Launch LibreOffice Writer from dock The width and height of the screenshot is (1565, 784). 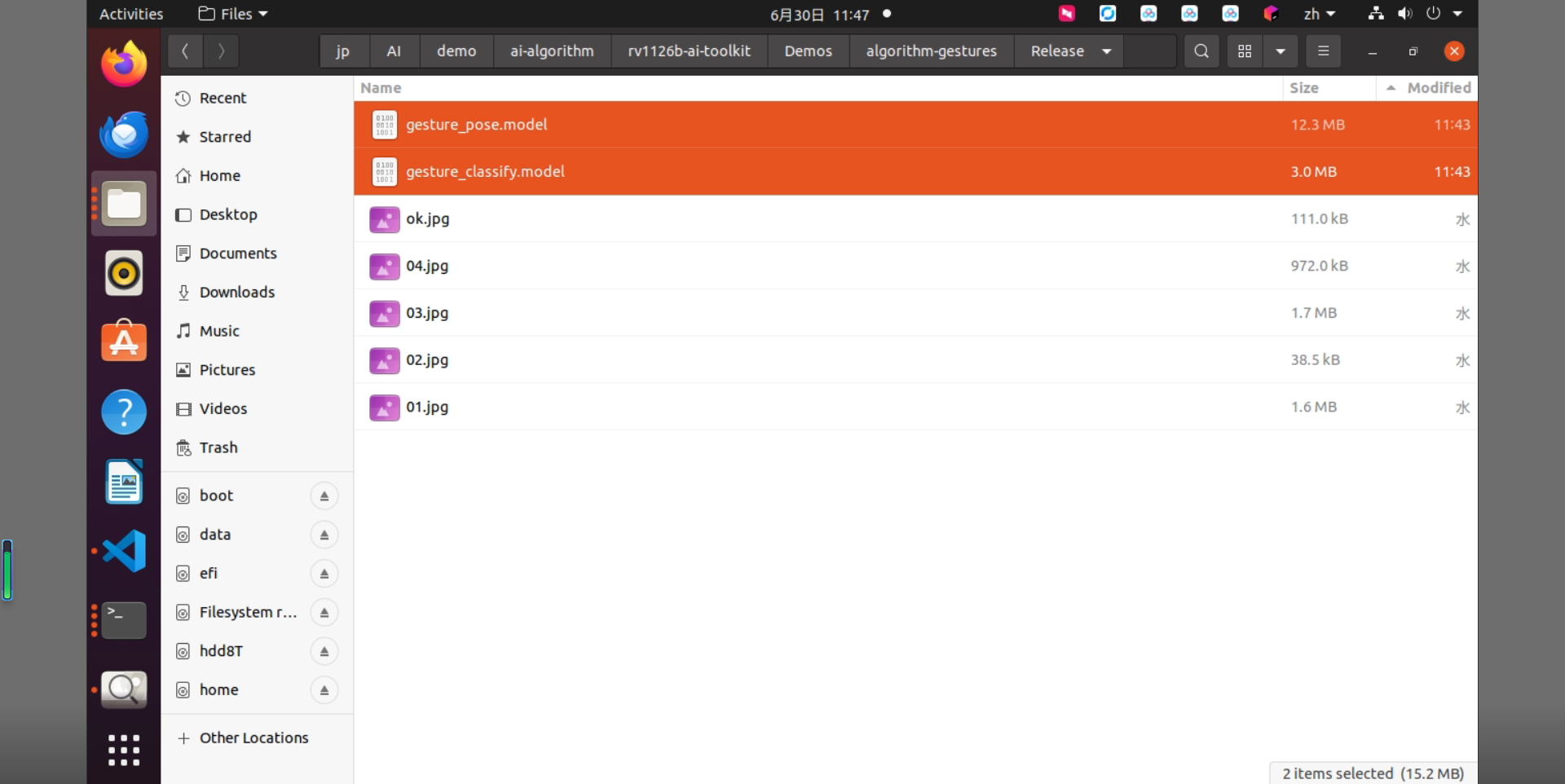[x=124, y=482]
